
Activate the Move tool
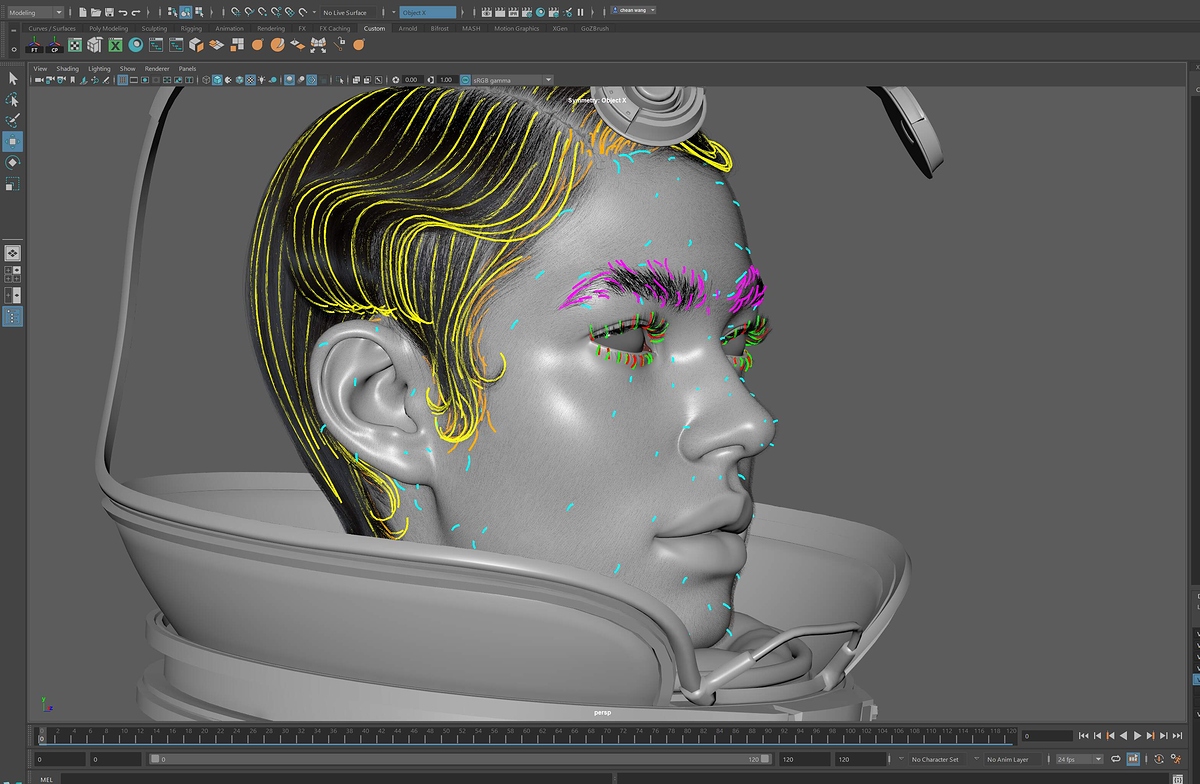pos(13,141)
